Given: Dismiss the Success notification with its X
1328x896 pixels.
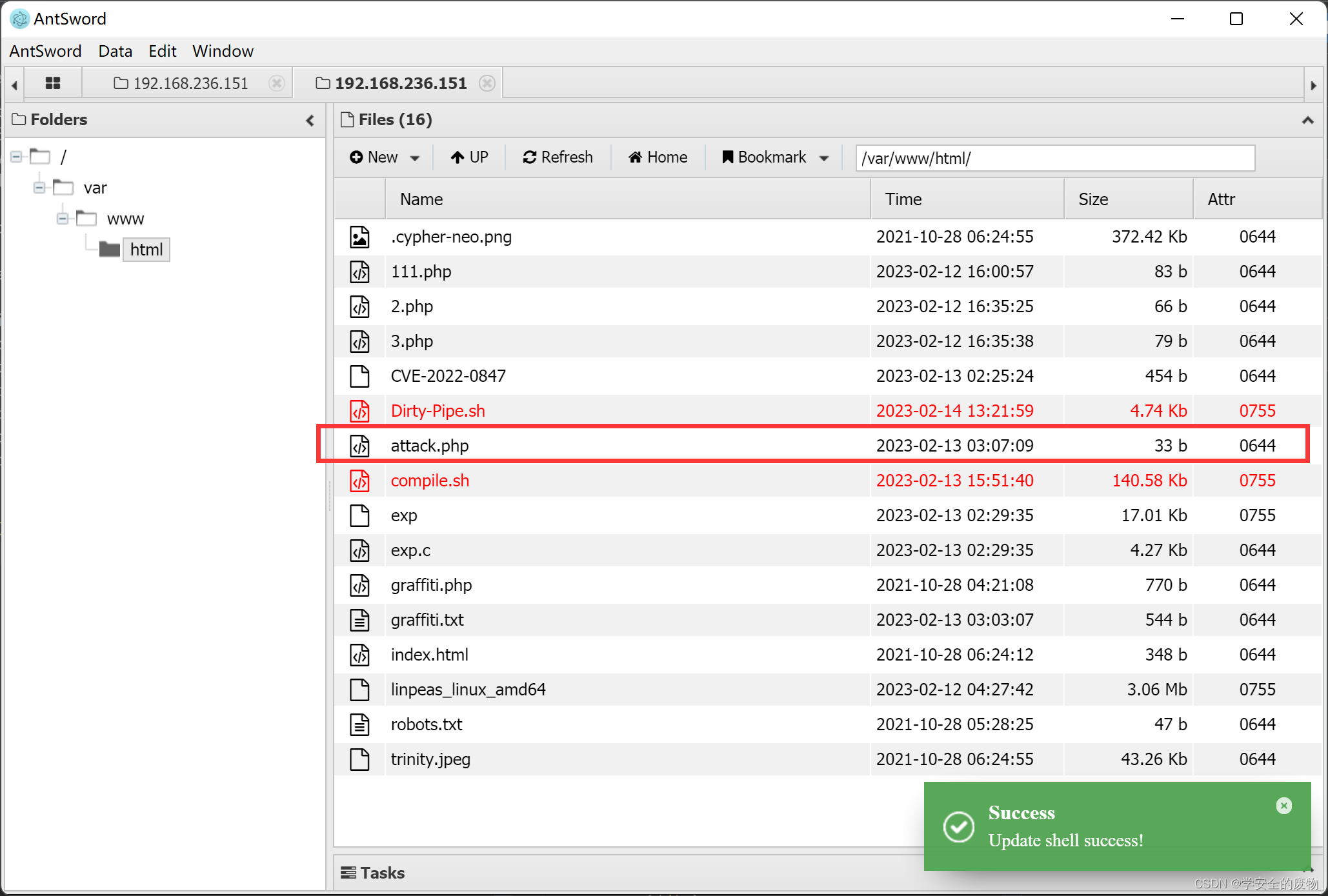Looking at the screenshot, I should coord(1284,805).
